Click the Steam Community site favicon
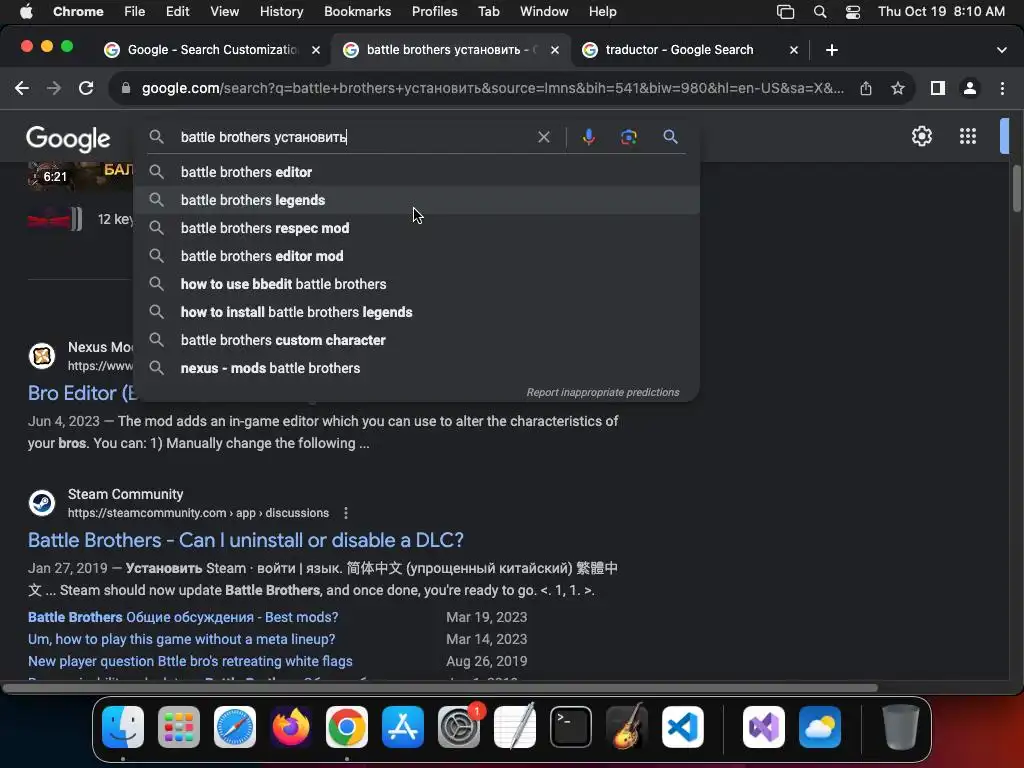1024x768 pixels. 42,503
